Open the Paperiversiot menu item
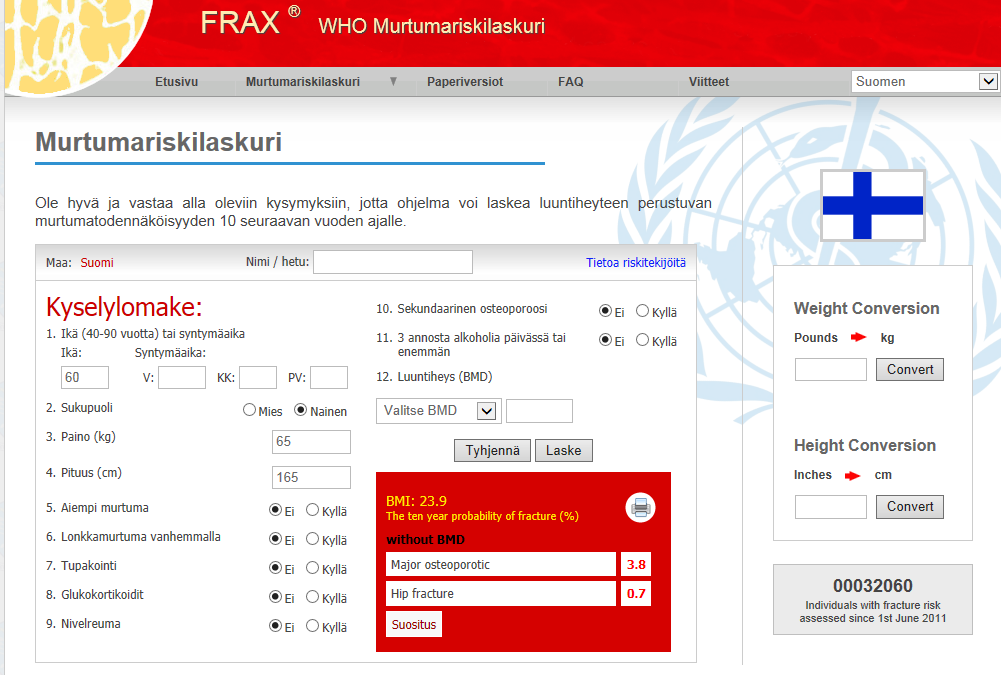Image resolution: width=1001 pixels, height=675 pixels. click(x=465, y=82)
